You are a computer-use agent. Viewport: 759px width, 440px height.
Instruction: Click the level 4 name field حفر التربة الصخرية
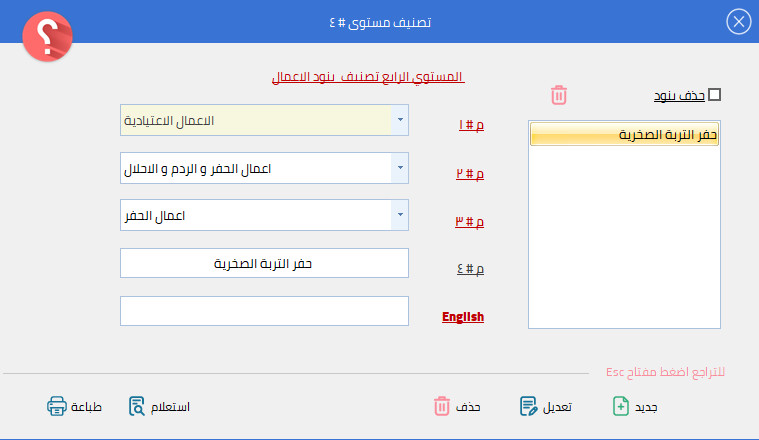click(x=264, y=263)
